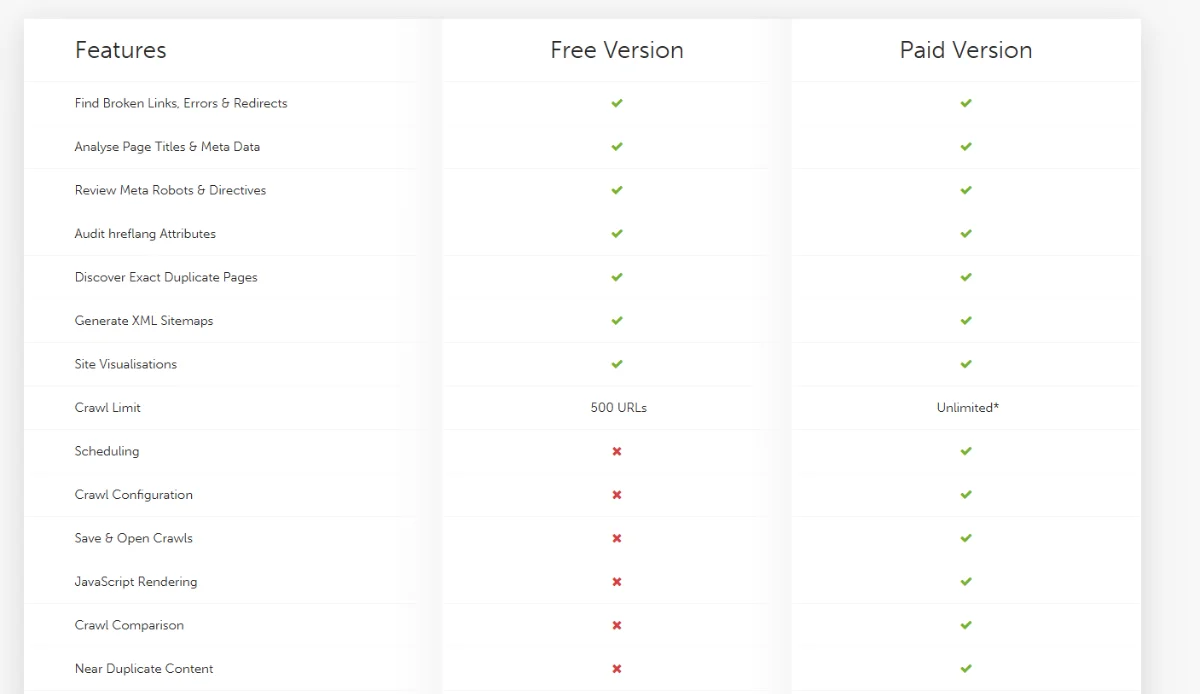Click Paid Version checkmark for Review Meta Robots
Image resolution: width=1200 pixels, height=694 pixels.
966,190
